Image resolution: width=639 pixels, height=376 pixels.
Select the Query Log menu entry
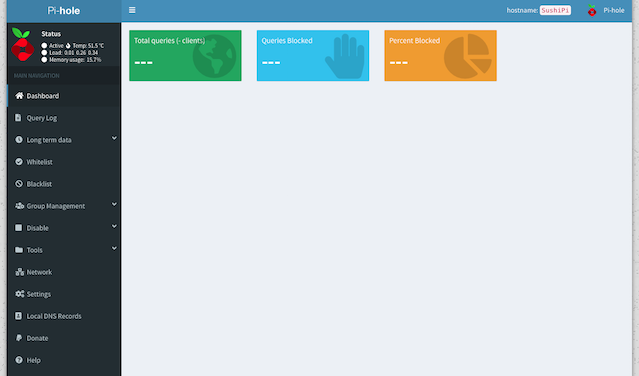[x=64, y=118]
